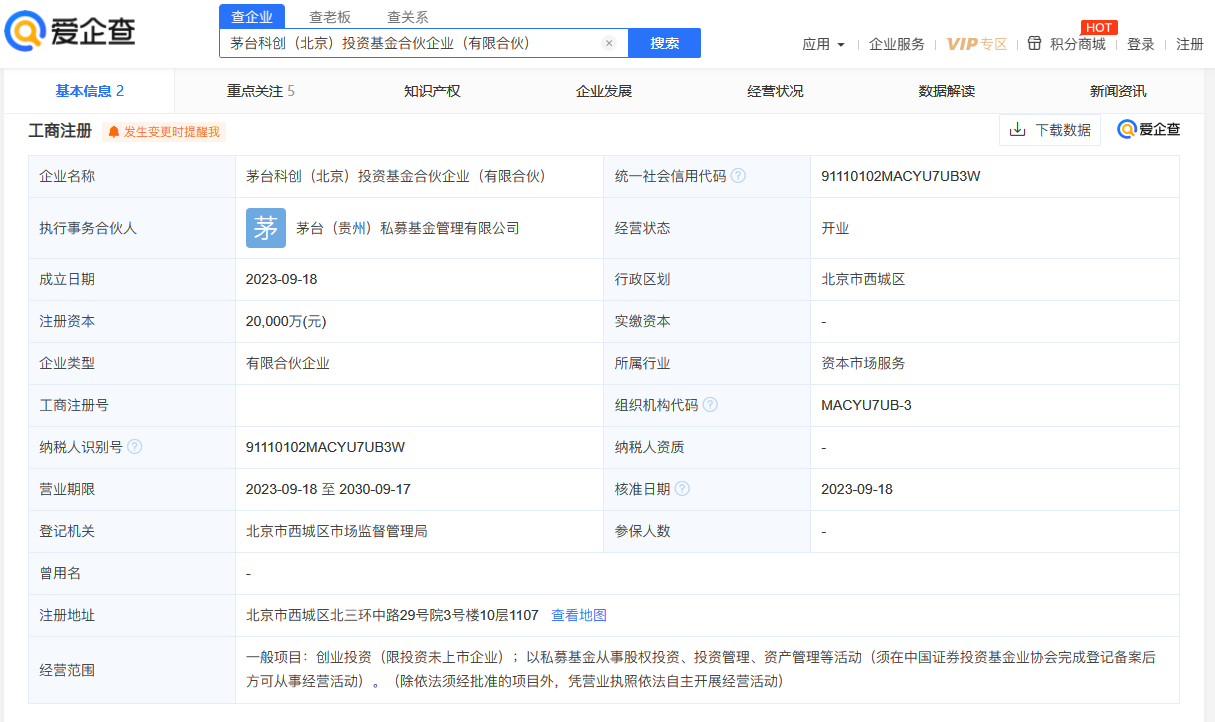Click the Aiqicha logo in header
The image size is (1215, 722).
[70, 31]
